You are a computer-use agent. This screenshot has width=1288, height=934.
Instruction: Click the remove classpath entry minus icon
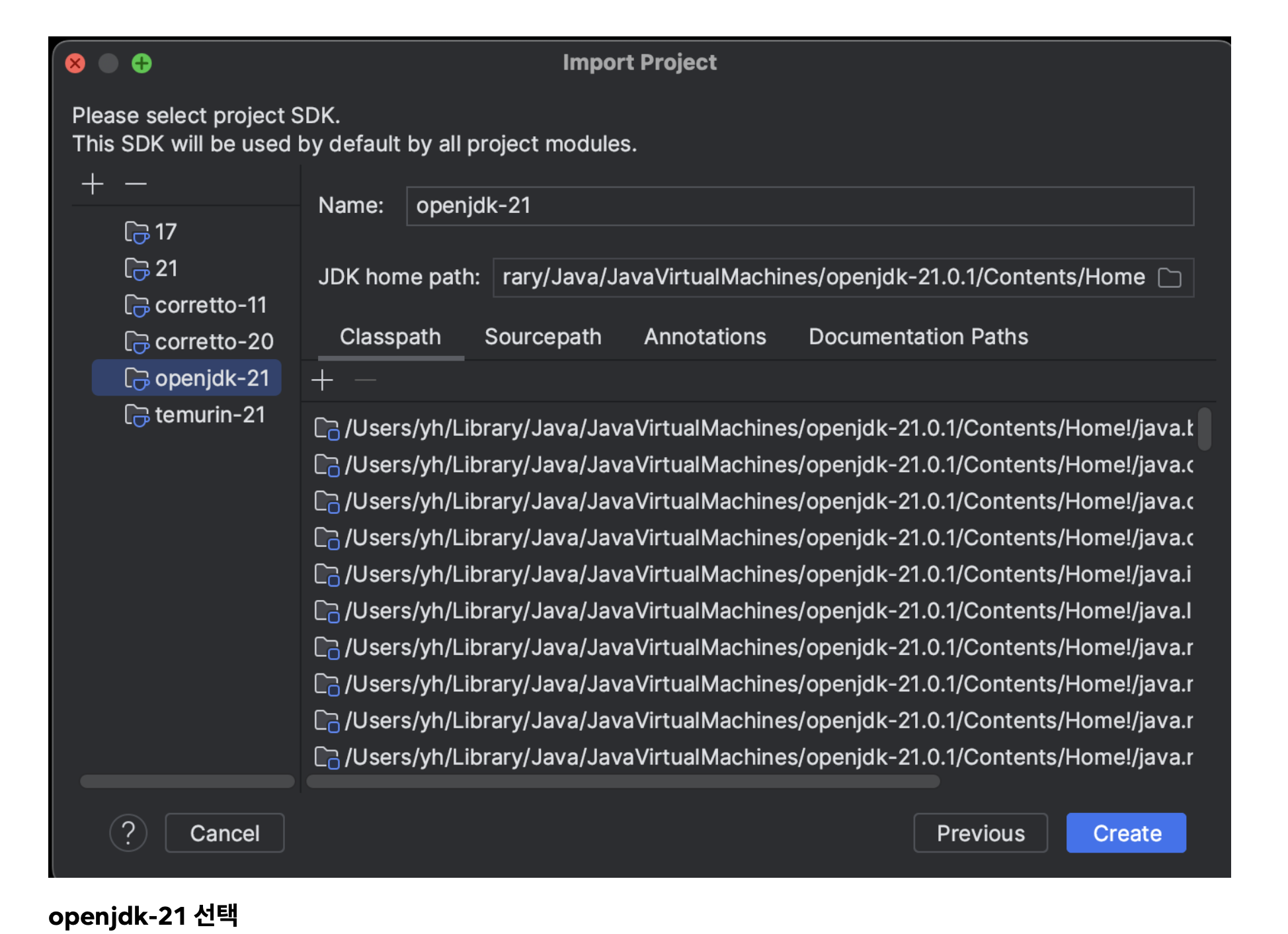[365, 380]
